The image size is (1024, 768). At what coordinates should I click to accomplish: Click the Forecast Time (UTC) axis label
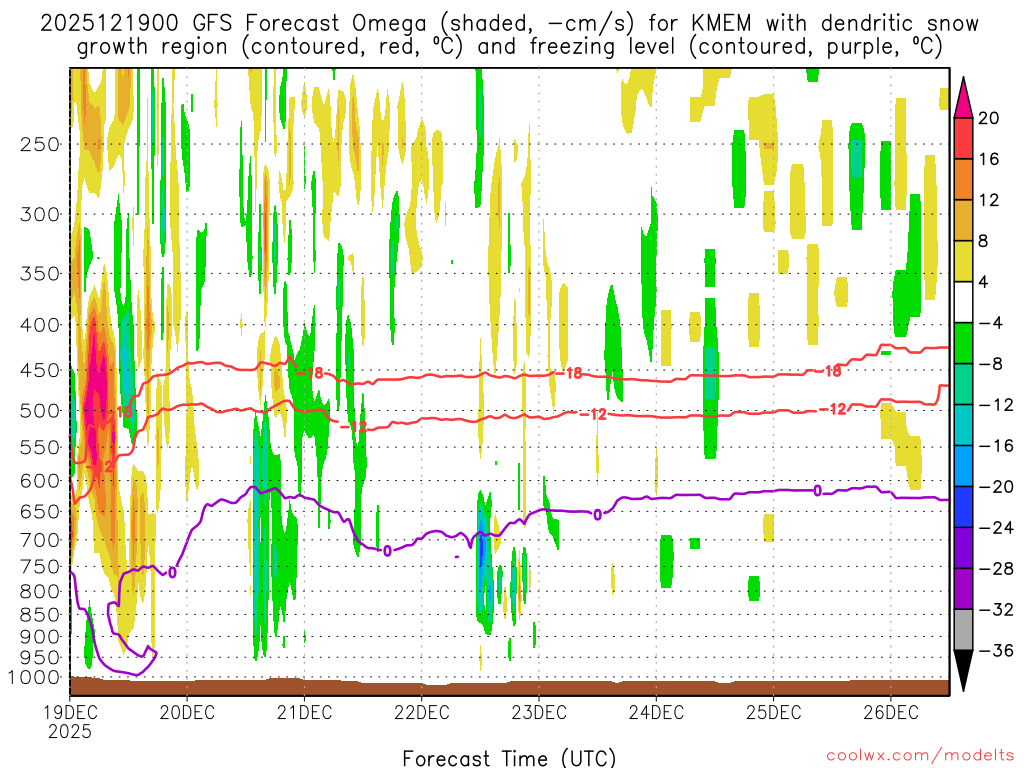click(x=509, y=758)
